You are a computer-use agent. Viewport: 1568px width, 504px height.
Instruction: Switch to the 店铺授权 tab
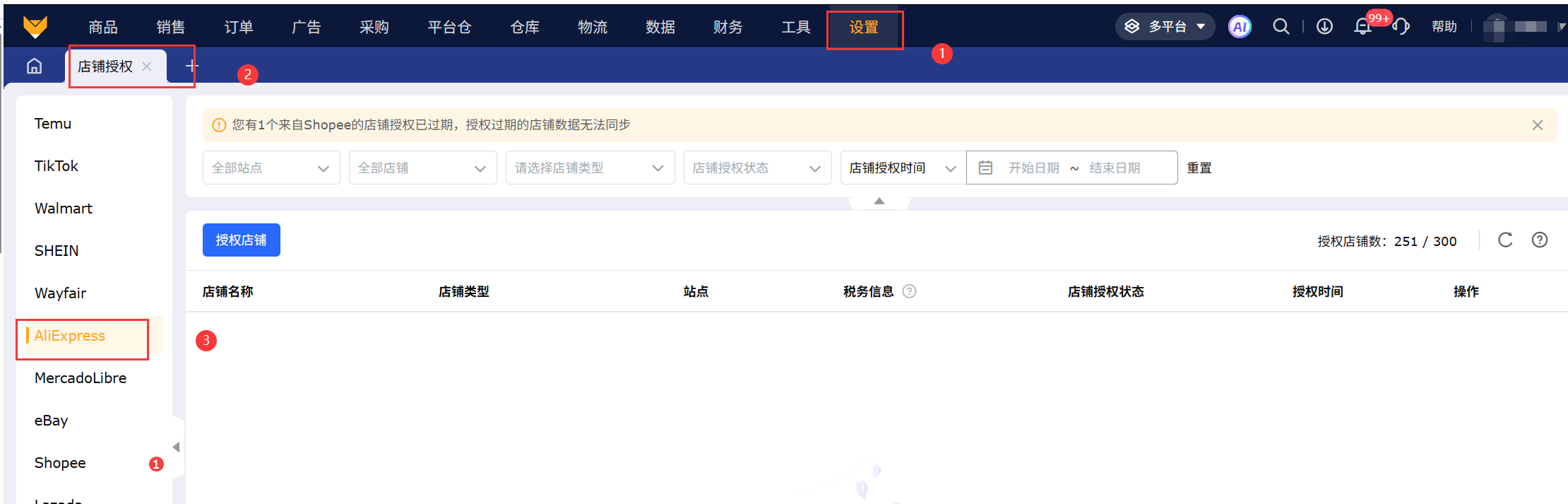pyautogui.click(x=105, y=66)
